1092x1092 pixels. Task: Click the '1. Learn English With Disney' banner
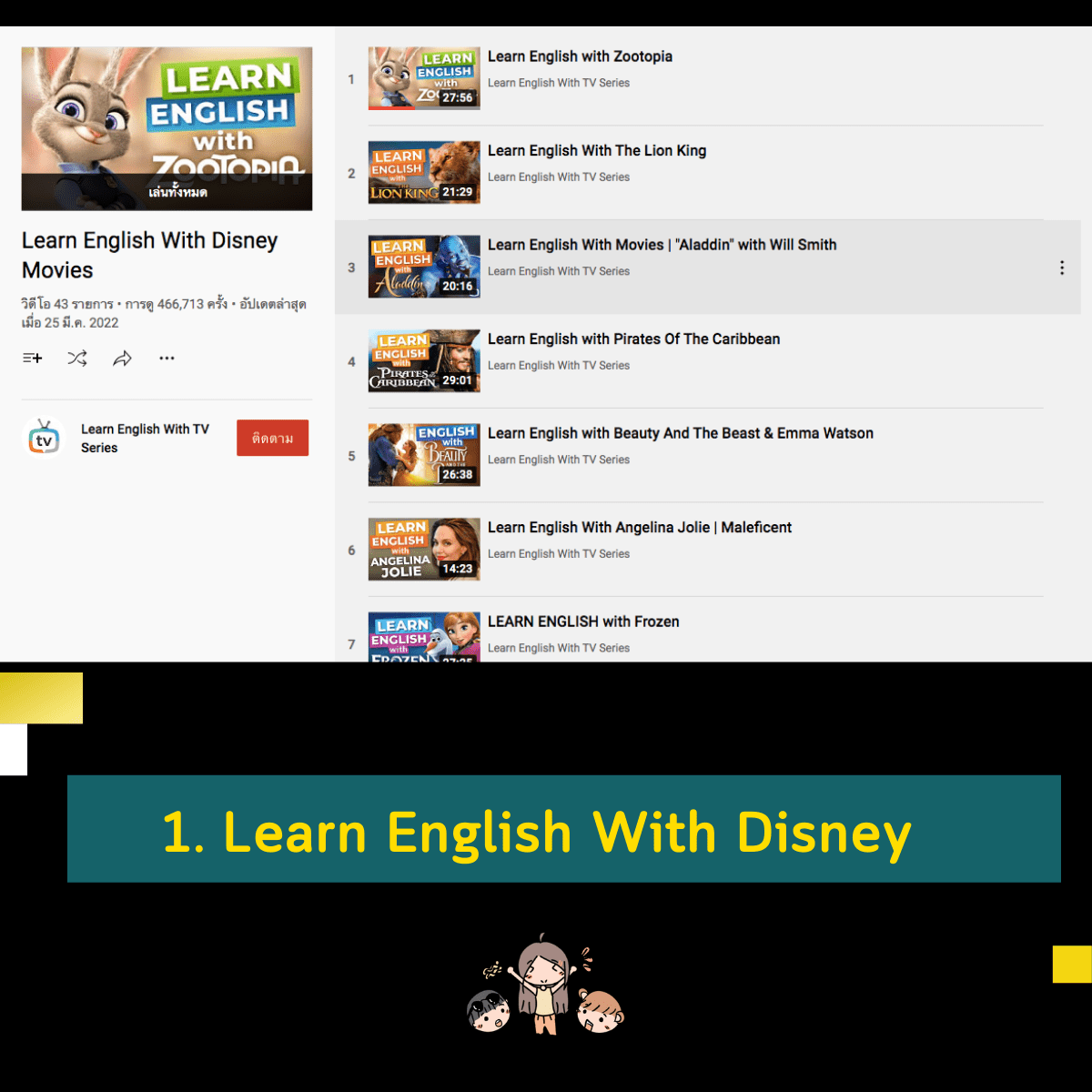pos(564,829)
